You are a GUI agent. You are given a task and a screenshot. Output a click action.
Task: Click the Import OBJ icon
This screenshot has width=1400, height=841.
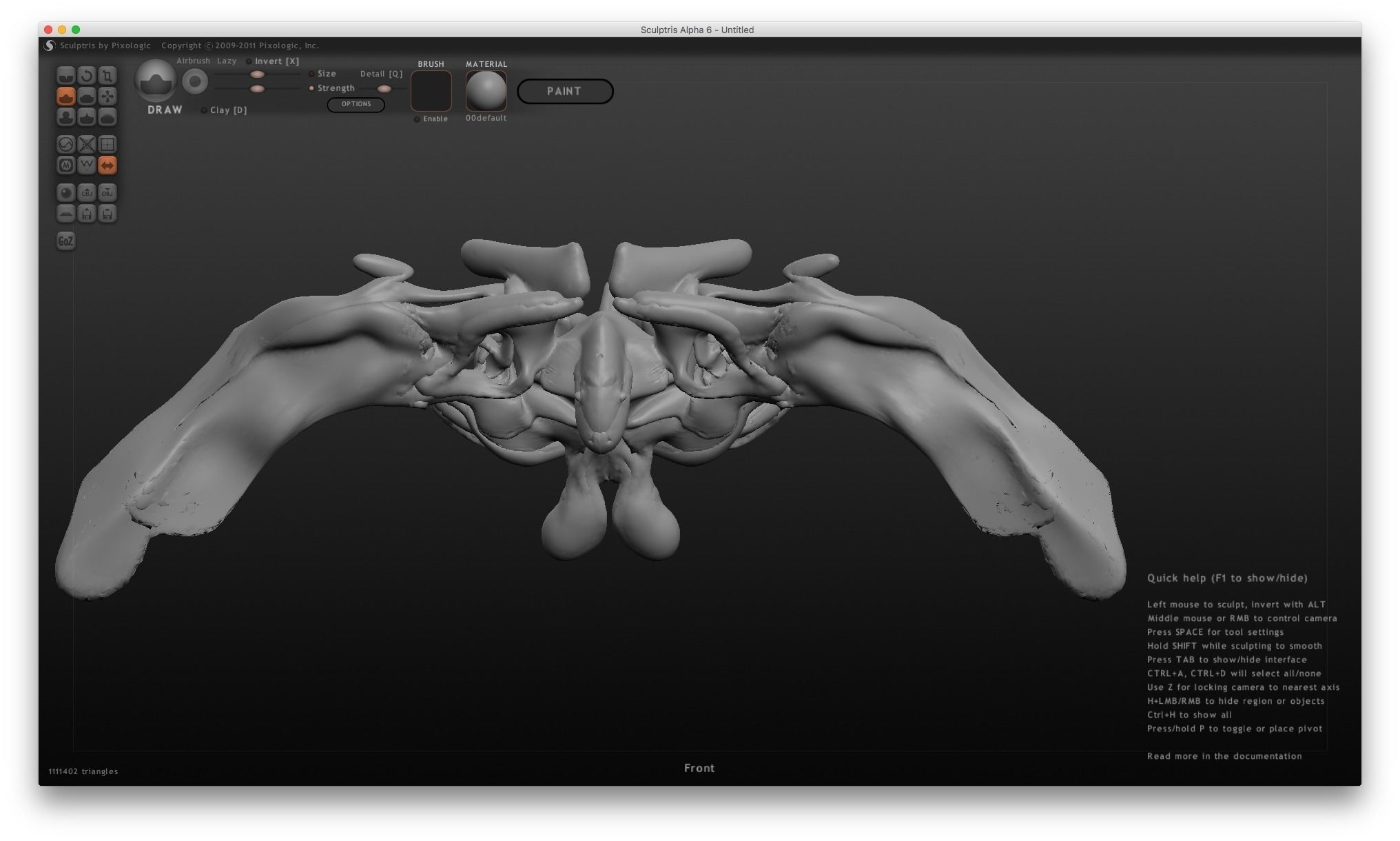[x=86, y=192]
